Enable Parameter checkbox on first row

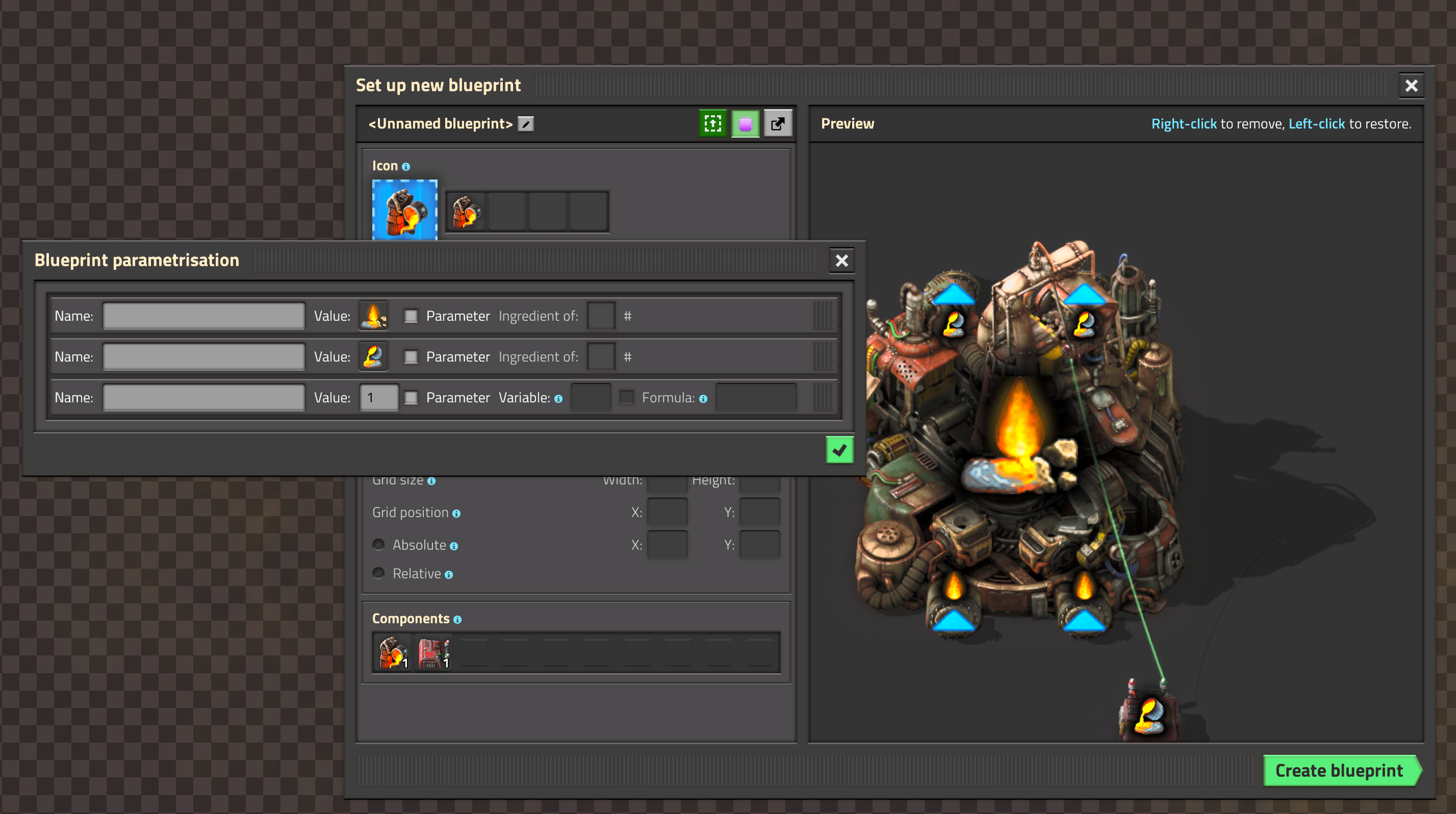coord(411,316)
